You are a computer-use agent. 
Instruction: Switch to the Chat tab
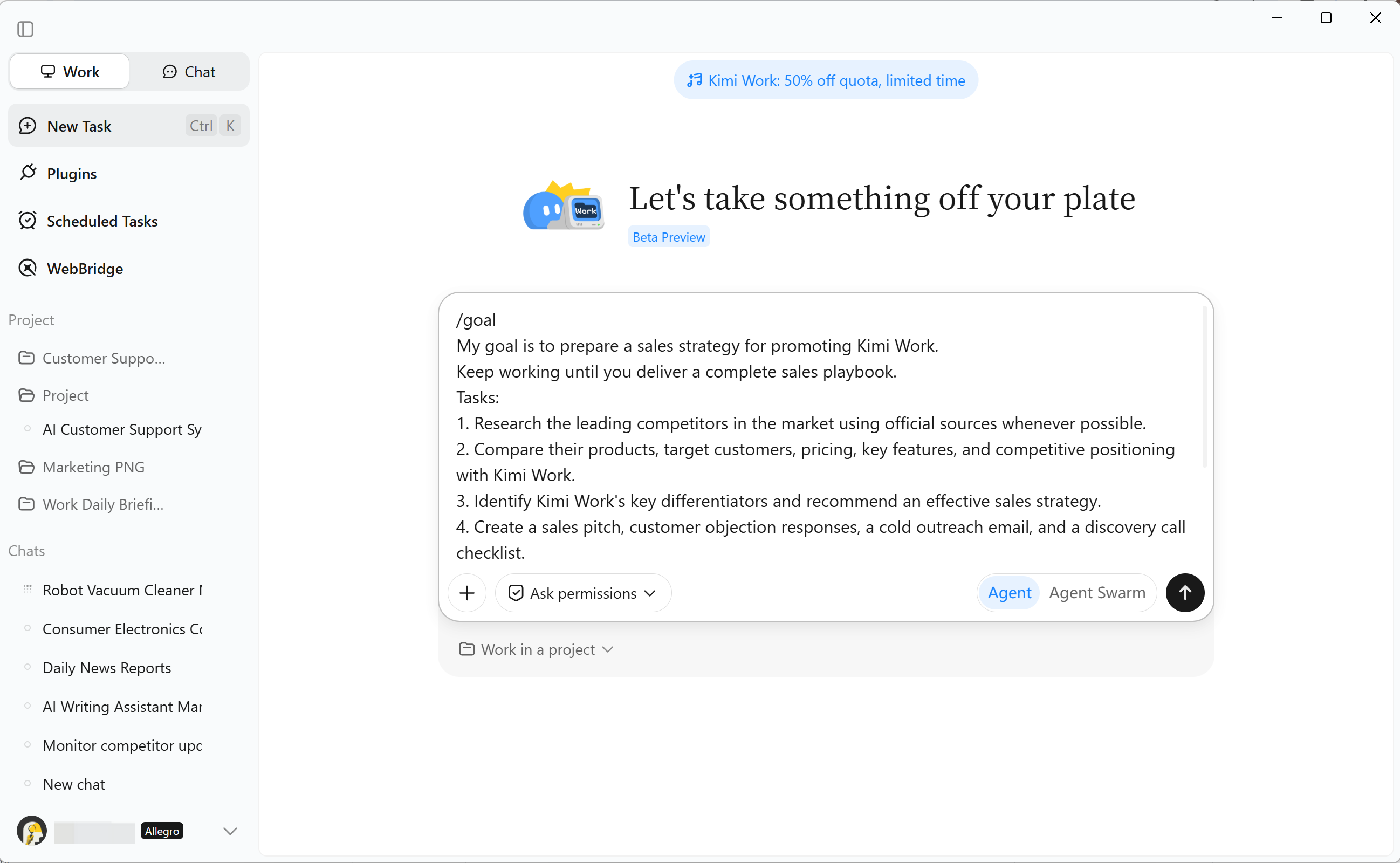point(189,71)
